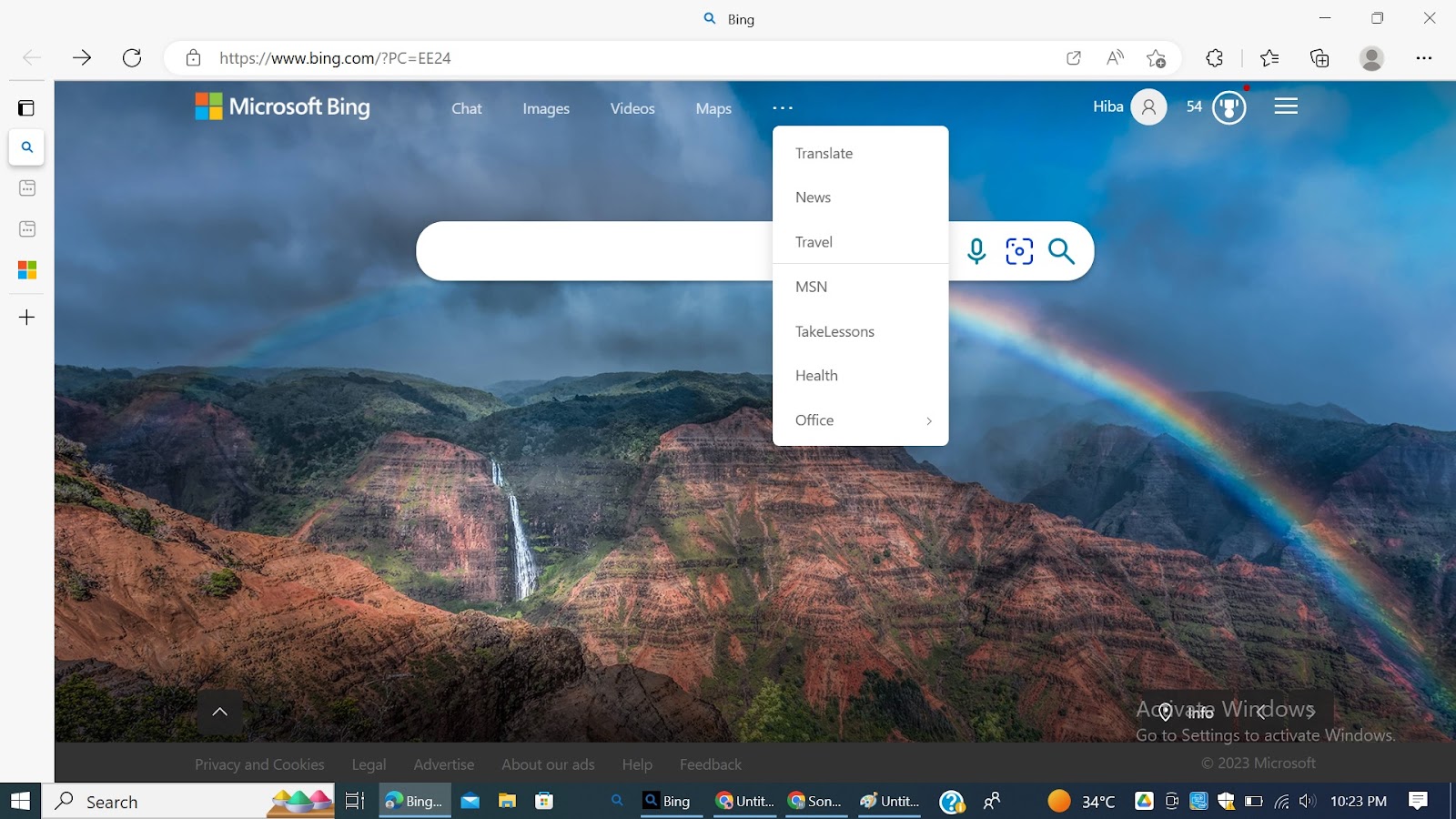Open tab actions menu in sidebar
The image size is (1456, 819).
(x=26, y=108)
